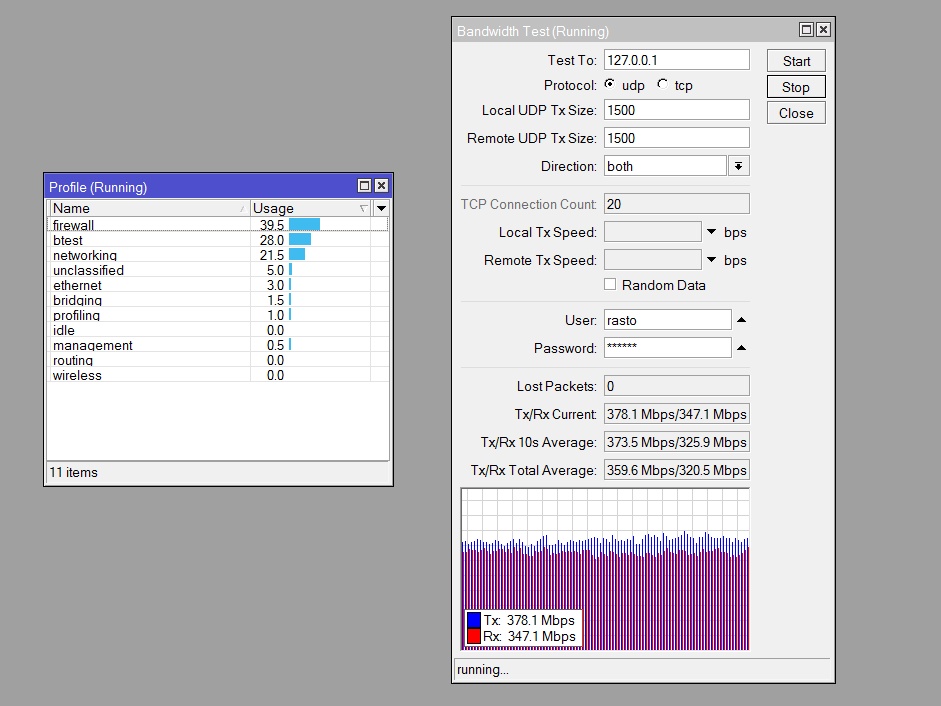Focus the Remote Tx Speed input
Viewport: 941px width, 706px height.
pyautogui.click(x=653, y=260)
